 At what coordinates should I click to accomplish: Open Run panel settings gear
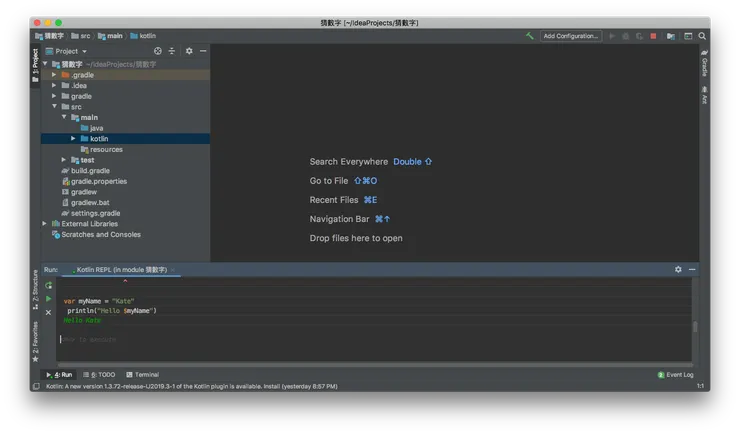pos(678,269)
